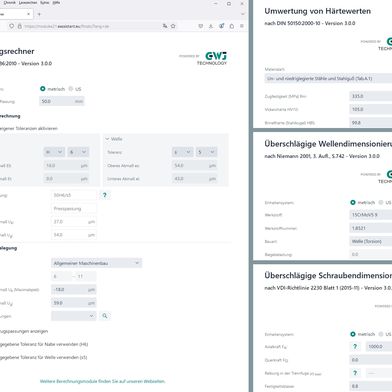Click the hub upper deviation field showing 16.0
This screenshot has height=392, width=392.
(66, 166)
